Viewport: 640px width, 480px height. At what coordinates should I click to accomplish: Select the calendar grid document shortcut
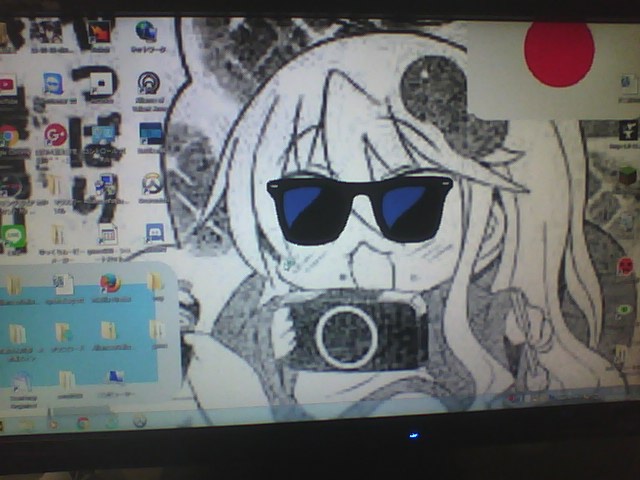108,234
